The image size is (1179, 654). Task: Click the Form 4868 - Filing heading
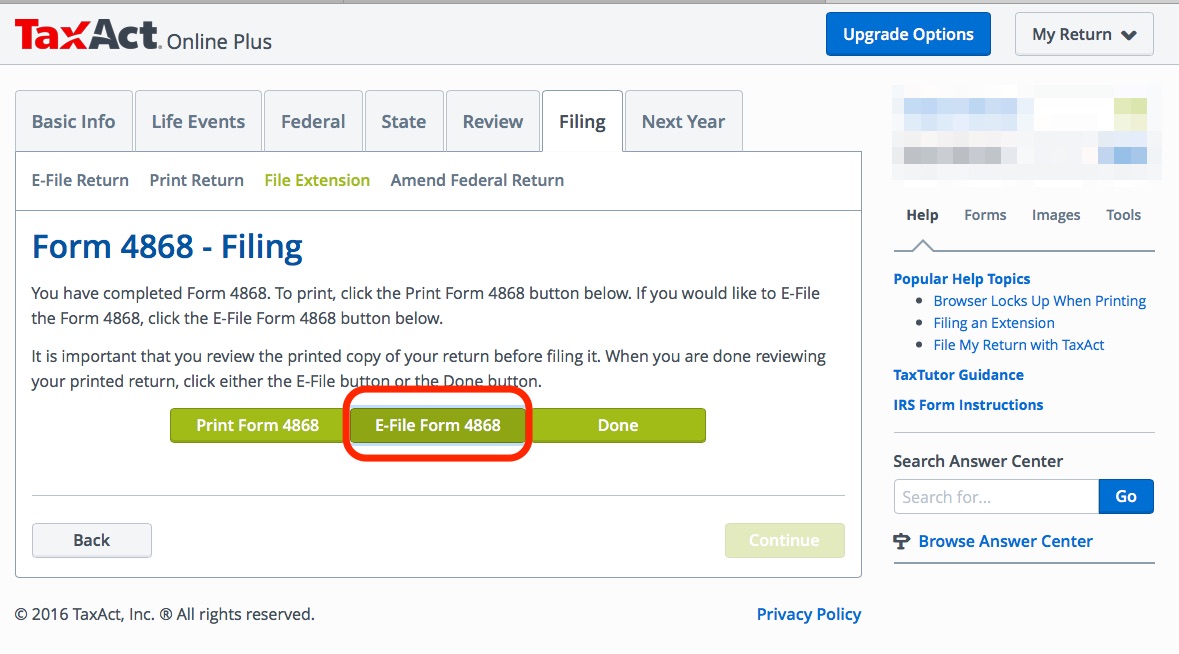pyautogui.click(x=167, y=247)
